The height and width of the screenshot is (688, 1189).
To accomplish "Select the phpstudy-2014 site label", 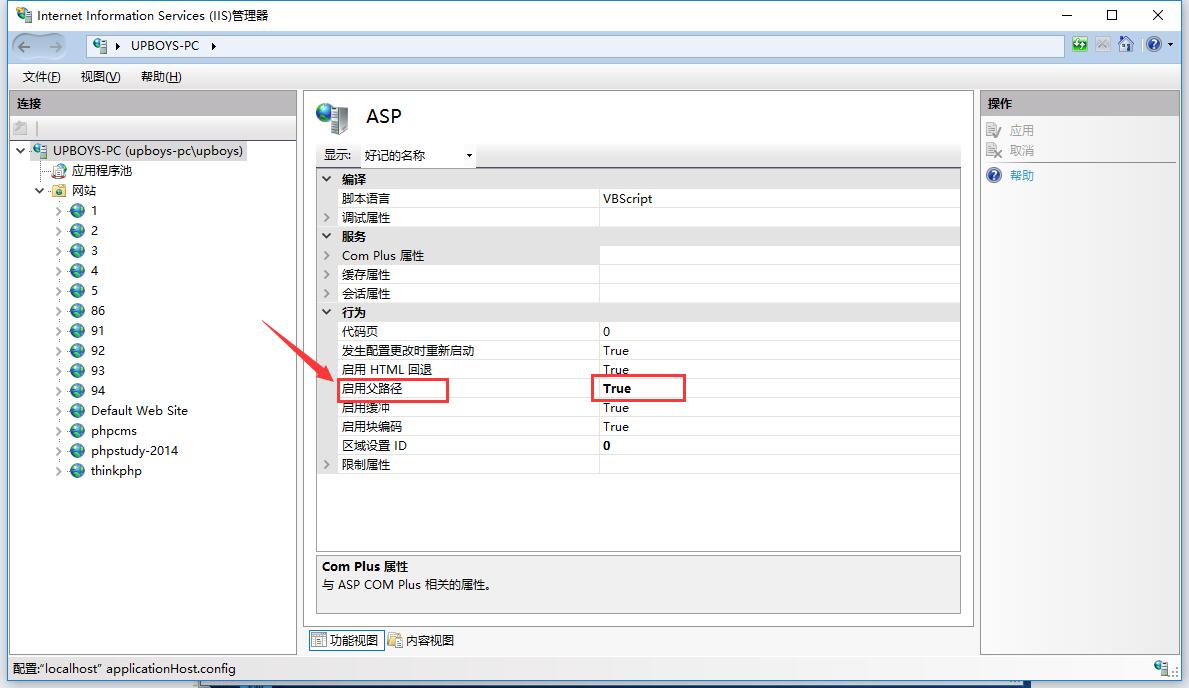I will coord(134,451).
